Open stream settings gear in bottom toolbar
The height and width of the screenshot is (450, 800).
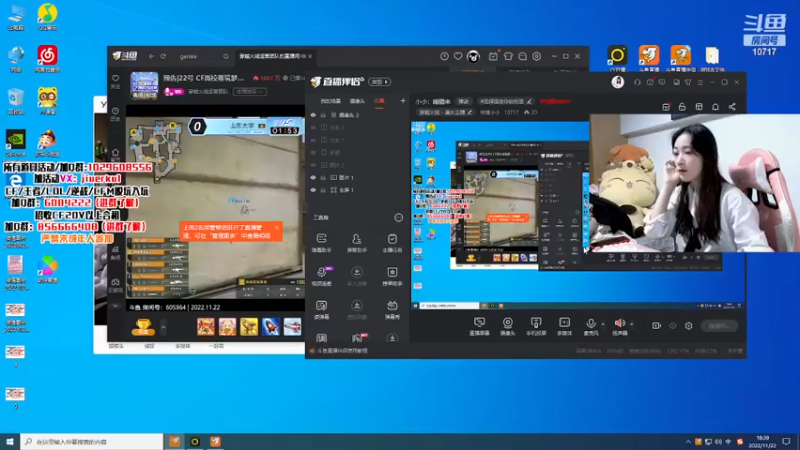(x=689, y=326)
